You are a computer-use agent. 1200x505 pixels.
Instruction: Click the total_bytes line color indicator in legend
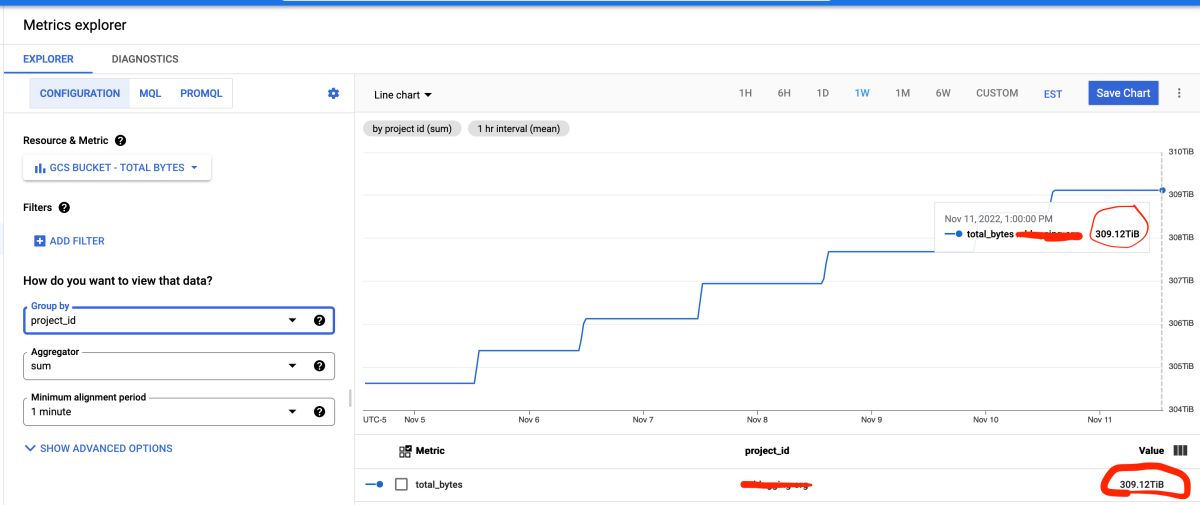[x=375, y=484]
